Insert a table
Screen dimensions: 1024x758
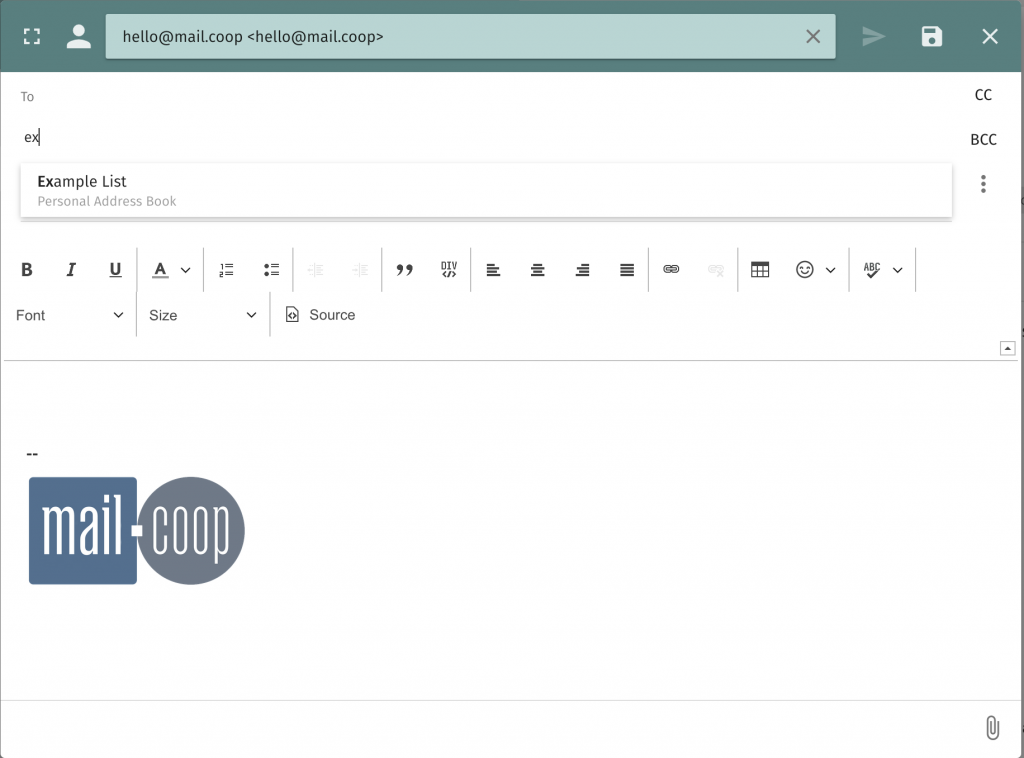(760, 270)
